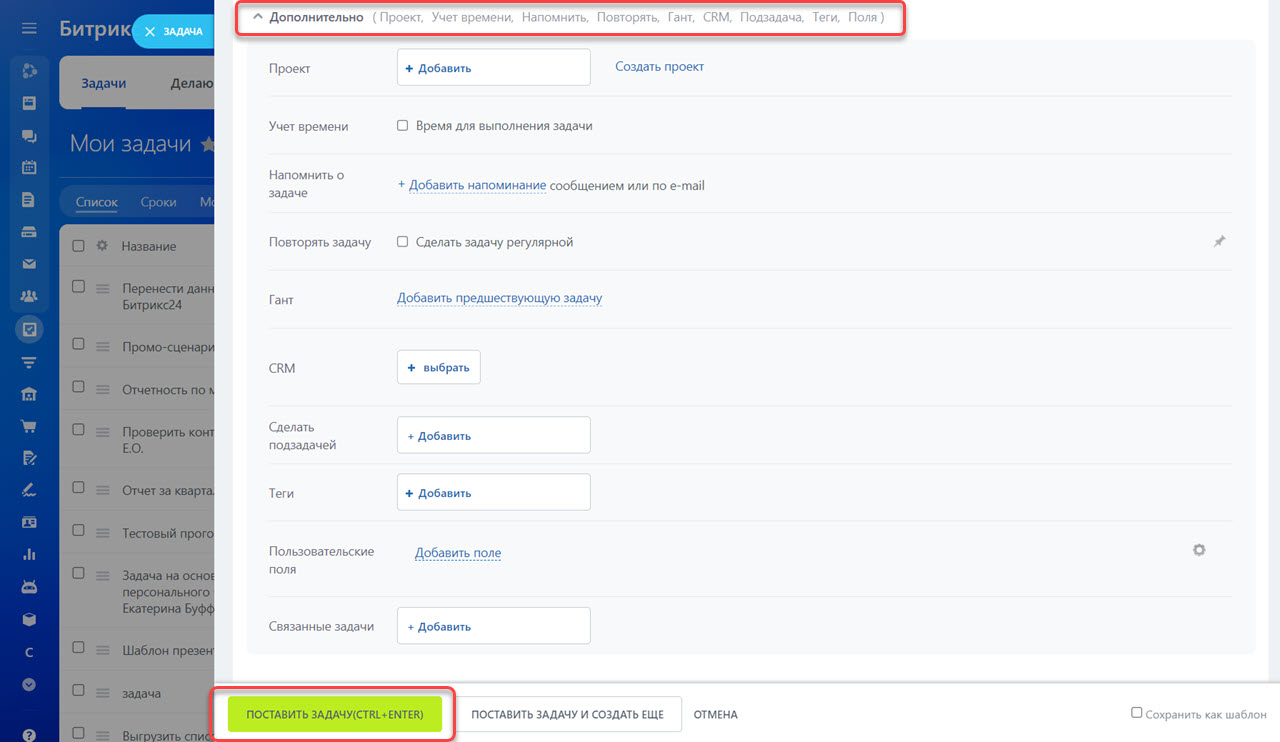This screenshot has height=742, width=1280.
Task: Select checkbox for 'Перенести данн' task
Action: tap(79, 286)
